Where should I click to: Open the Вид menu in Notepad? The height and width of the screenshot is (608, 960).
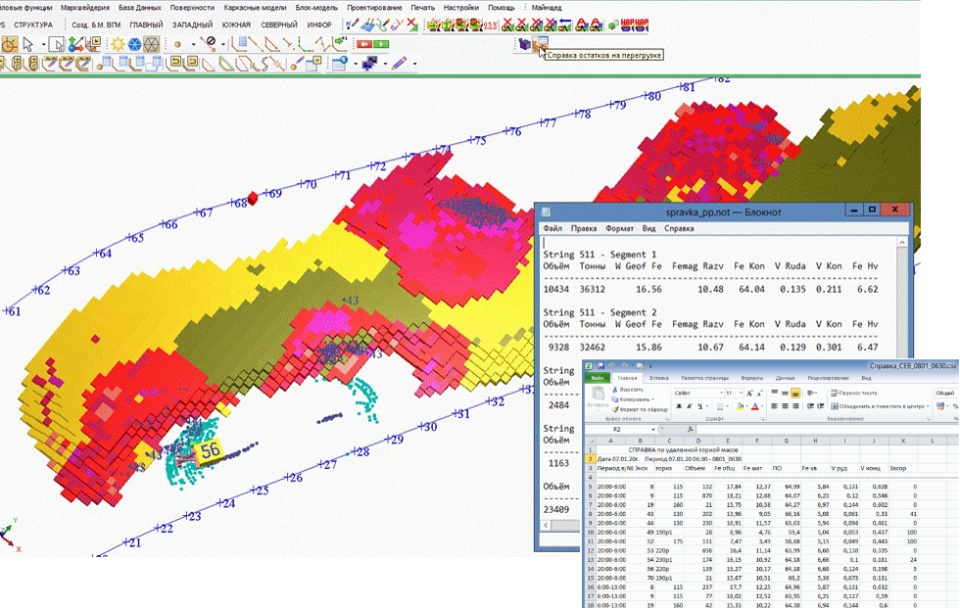tap(649, 228)
